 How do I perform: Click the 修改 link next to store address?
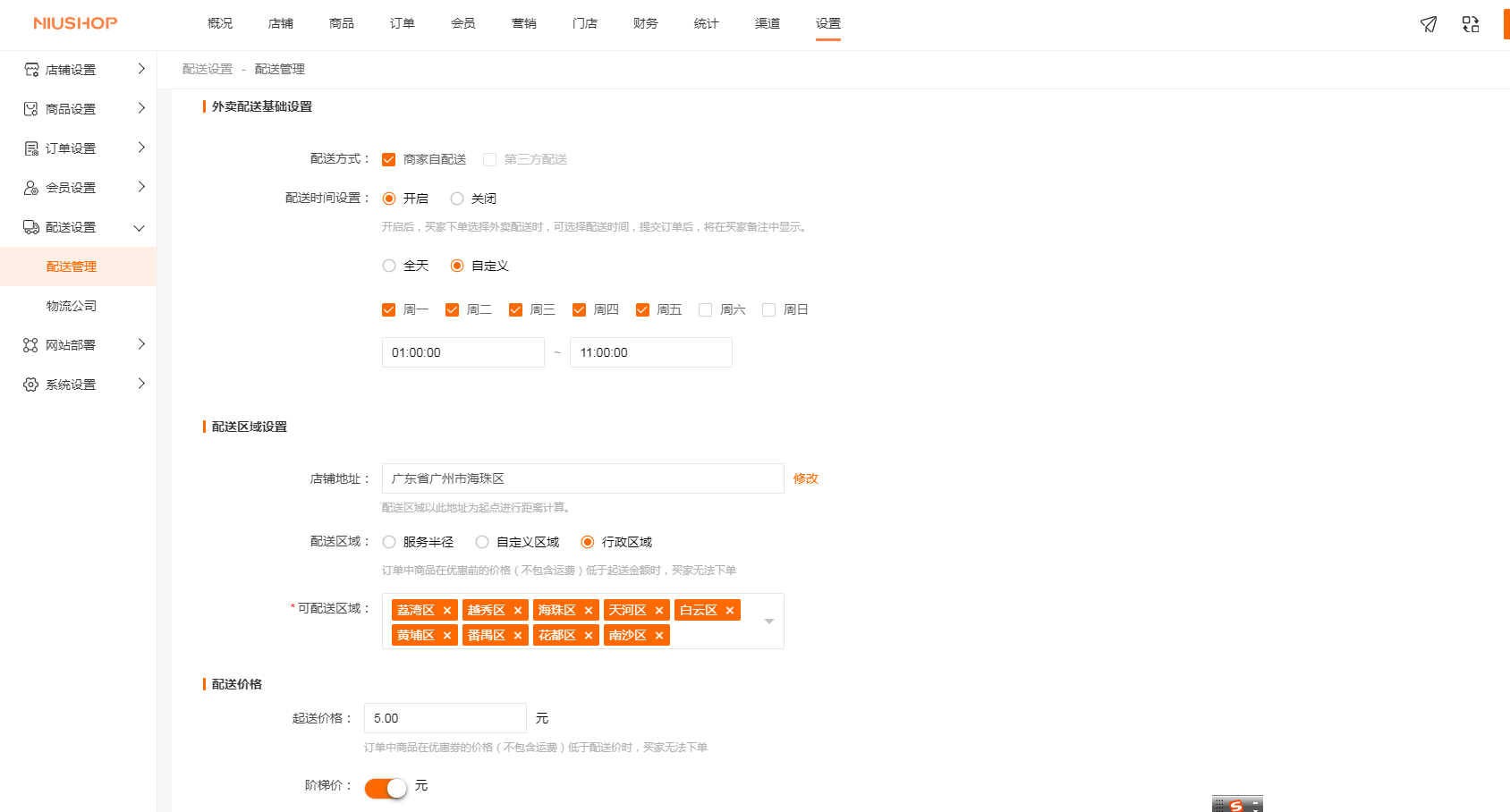tap(806, 478)
